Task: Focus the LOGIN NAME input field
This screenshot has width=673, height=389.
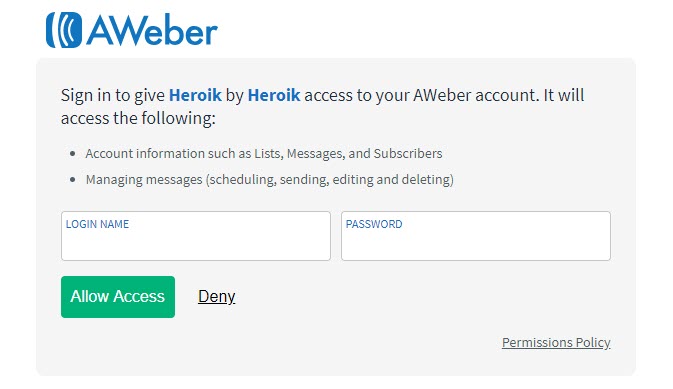Action: pos(196,236)
